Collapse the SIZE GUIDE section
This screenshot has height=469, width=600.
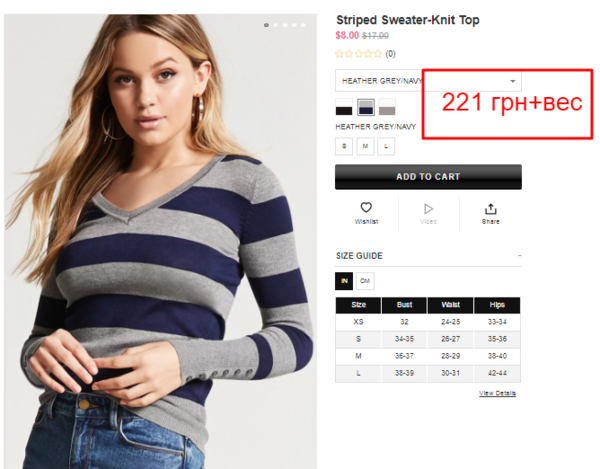click(x=519, y=256)
